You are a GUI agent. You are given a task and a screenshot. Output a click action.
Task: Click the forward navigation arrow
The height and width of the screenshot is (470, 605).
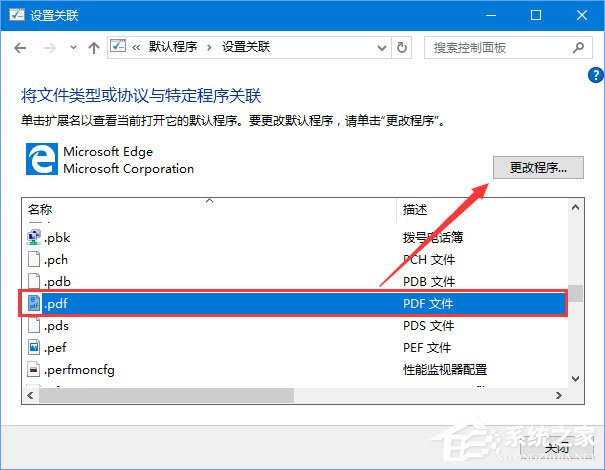coord(49,48)
